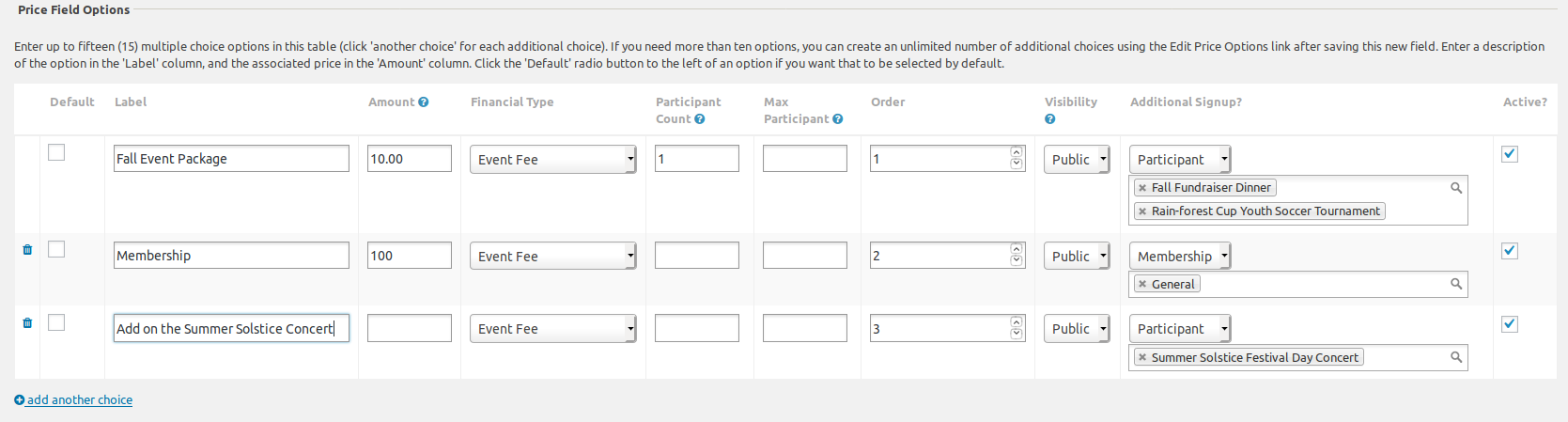This screenshot has height=422, width=1568.
Task: Uncheck Active for the Summer Solstice Concert row
Action: [1510, 324]
